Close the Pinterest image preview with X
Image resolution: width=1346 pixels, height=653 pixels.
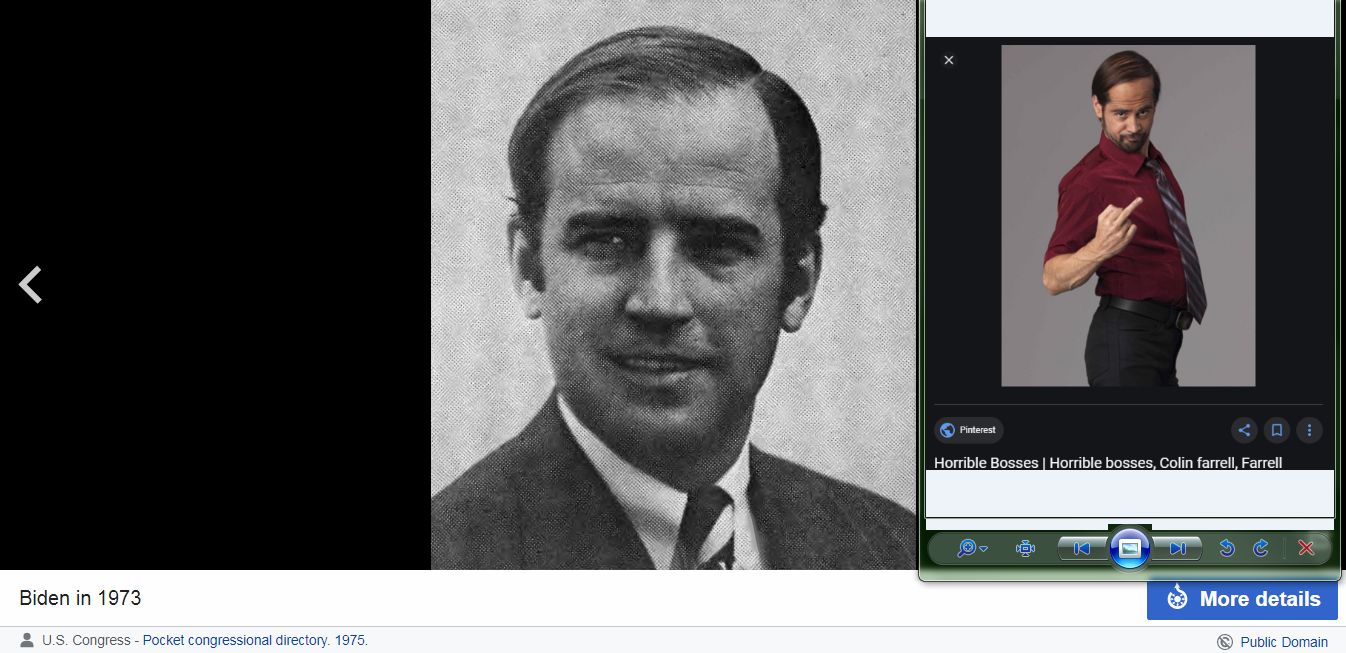click(949, 60)
